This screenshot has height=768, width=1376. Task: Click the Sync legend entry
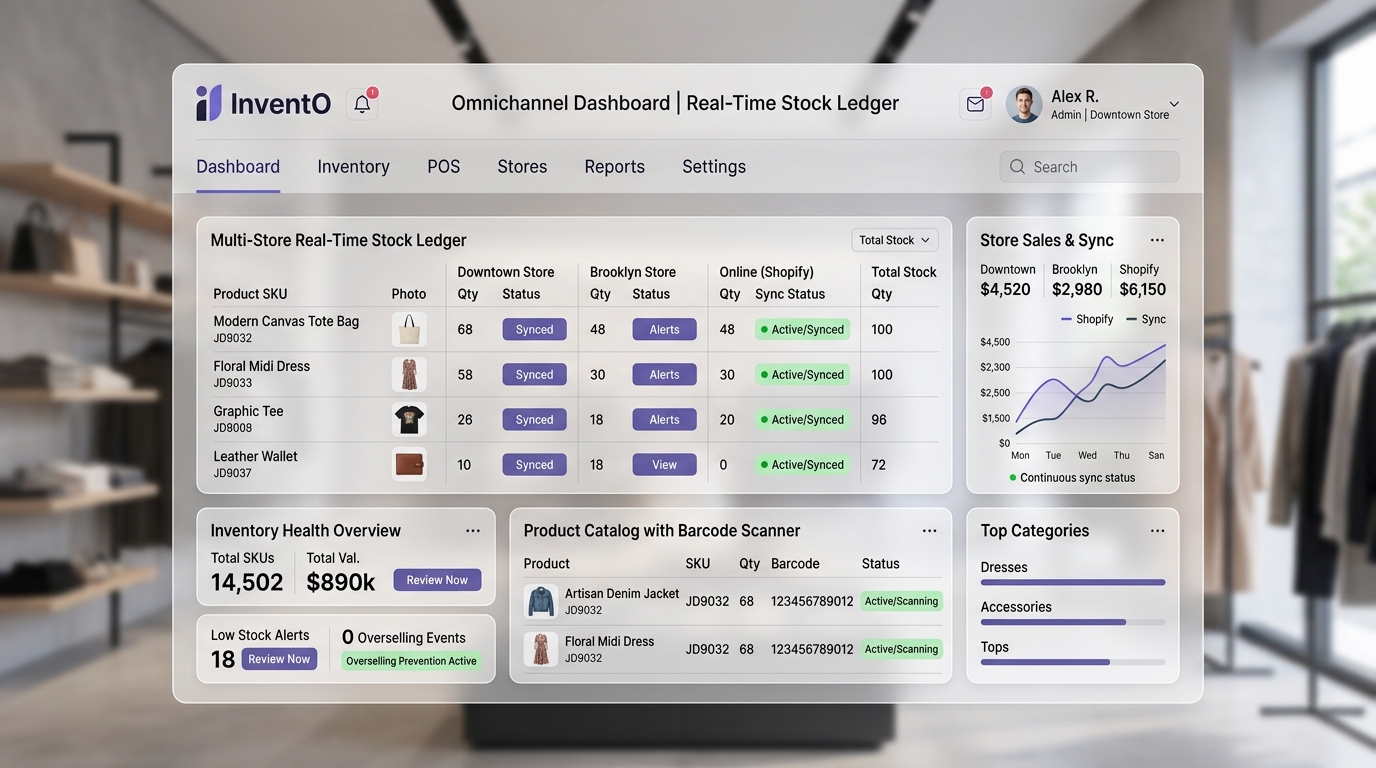(x=1146, y=319)
